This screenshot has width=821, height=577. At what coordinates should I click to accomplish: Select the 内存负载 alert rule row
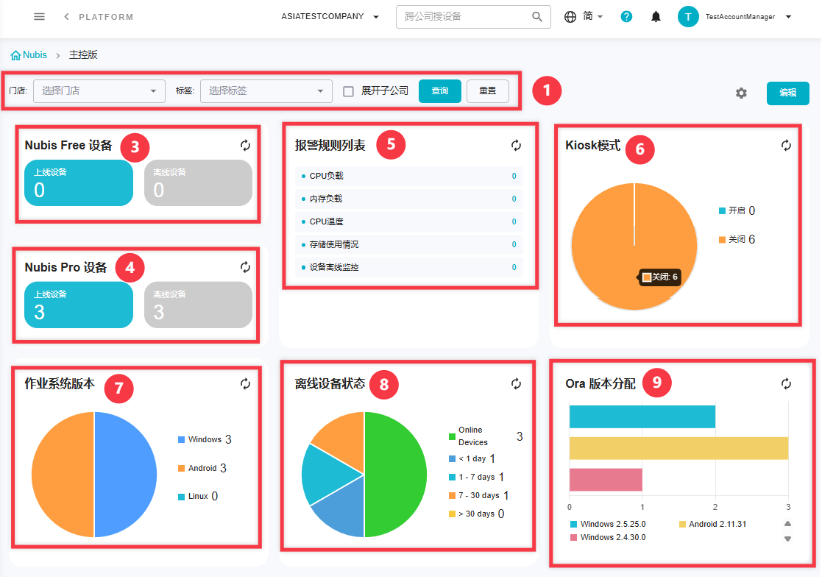tap(409, 199)
